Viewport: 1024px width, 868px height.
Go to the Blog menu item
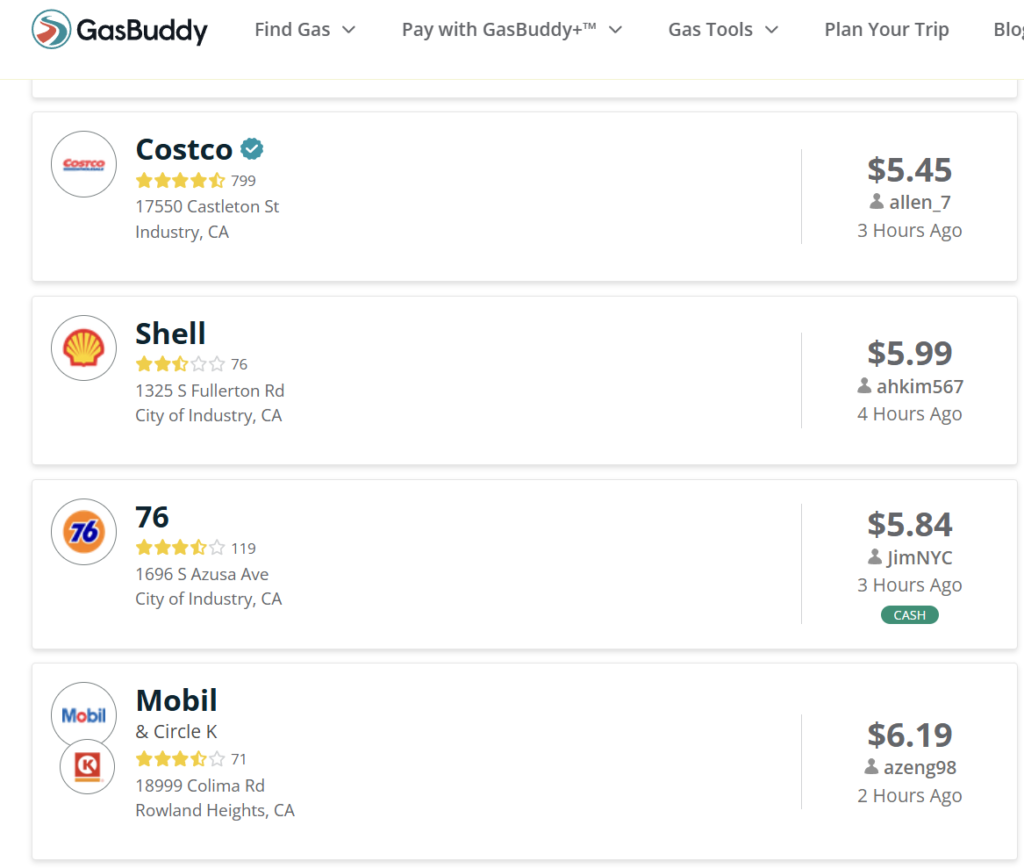(1007, 30)
